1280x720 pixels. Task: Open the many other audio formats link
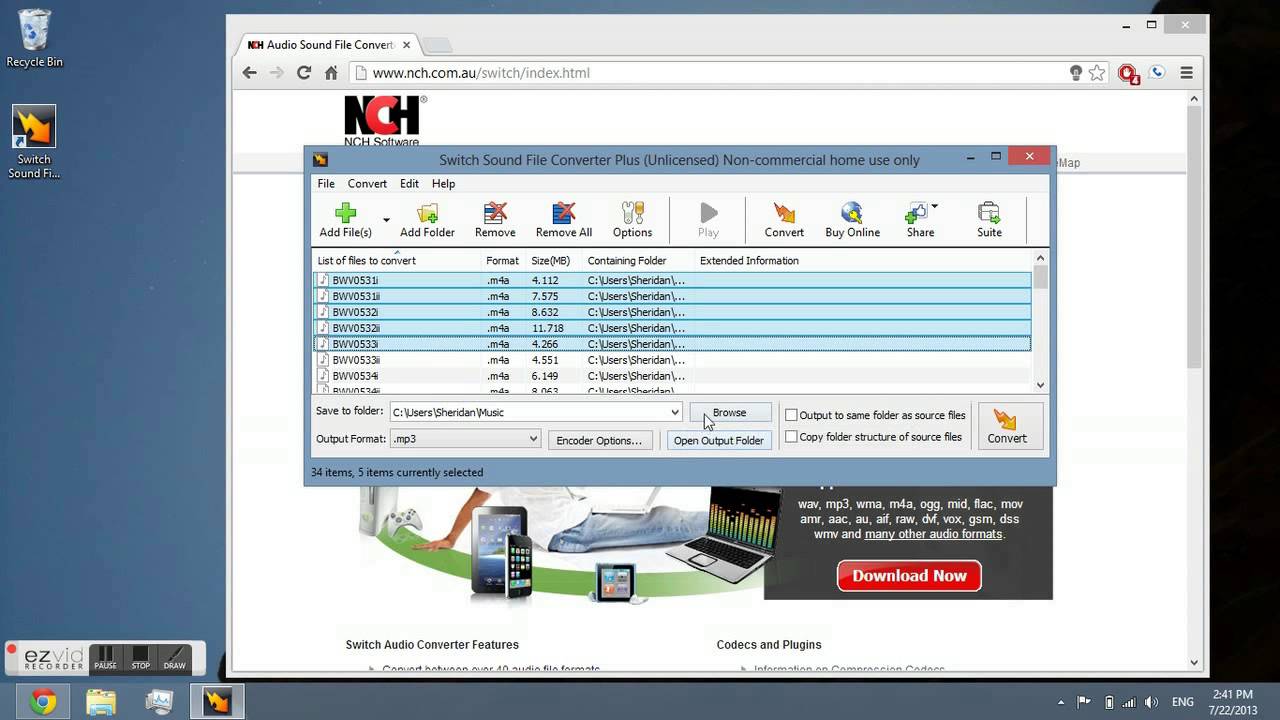[934, 534]
